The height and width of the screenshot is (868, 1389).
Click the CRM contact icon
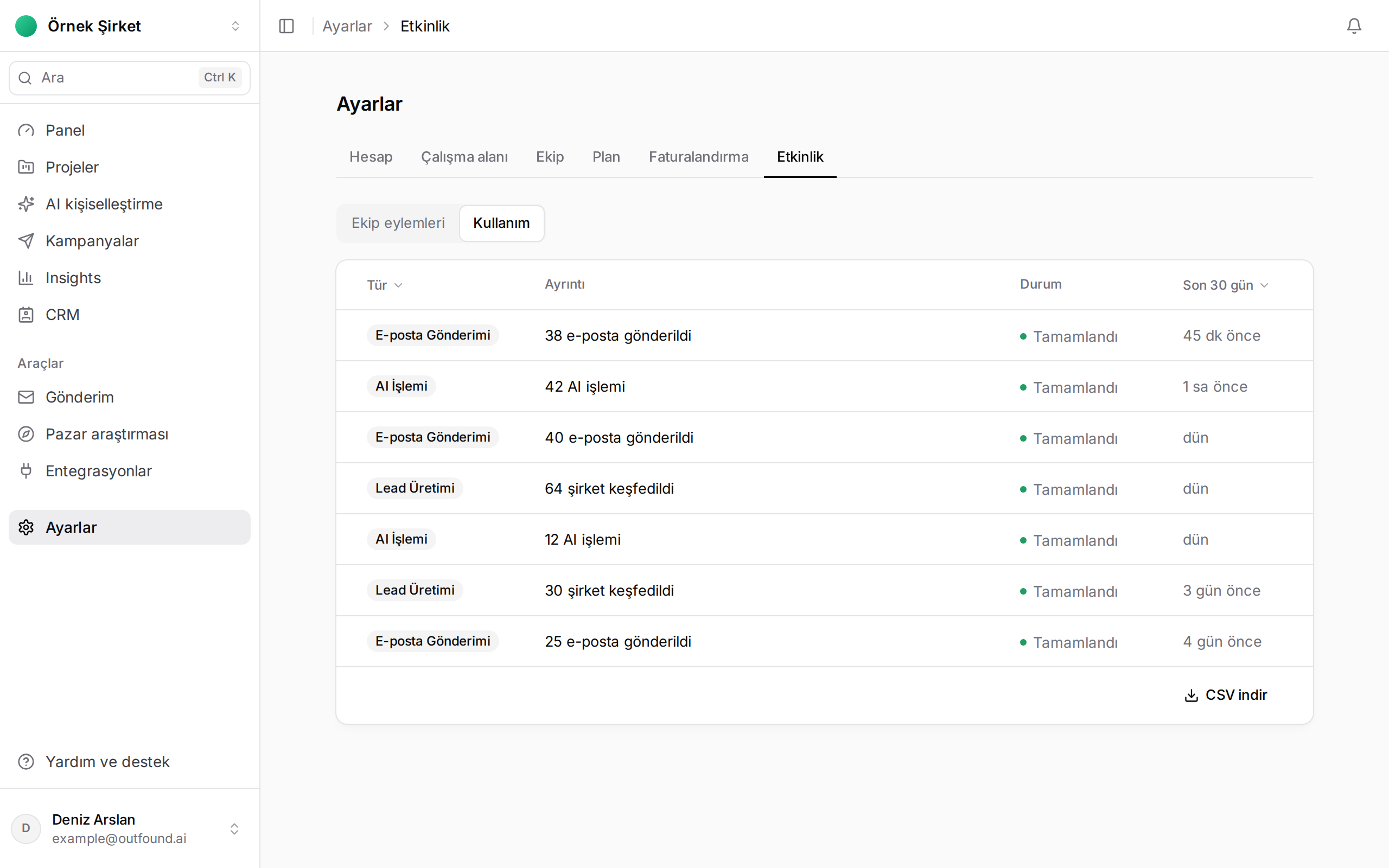coord(26,315)
